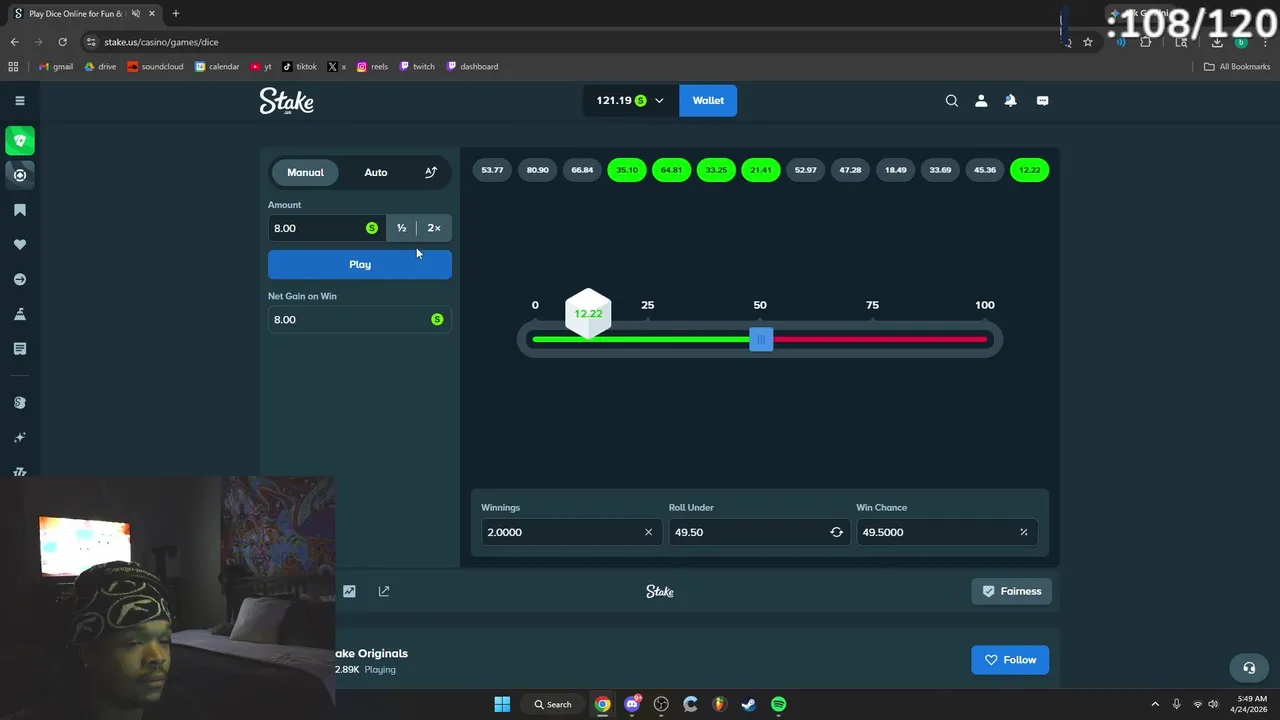
Task: Click the taskbar Search box
Action: (553, 704)
